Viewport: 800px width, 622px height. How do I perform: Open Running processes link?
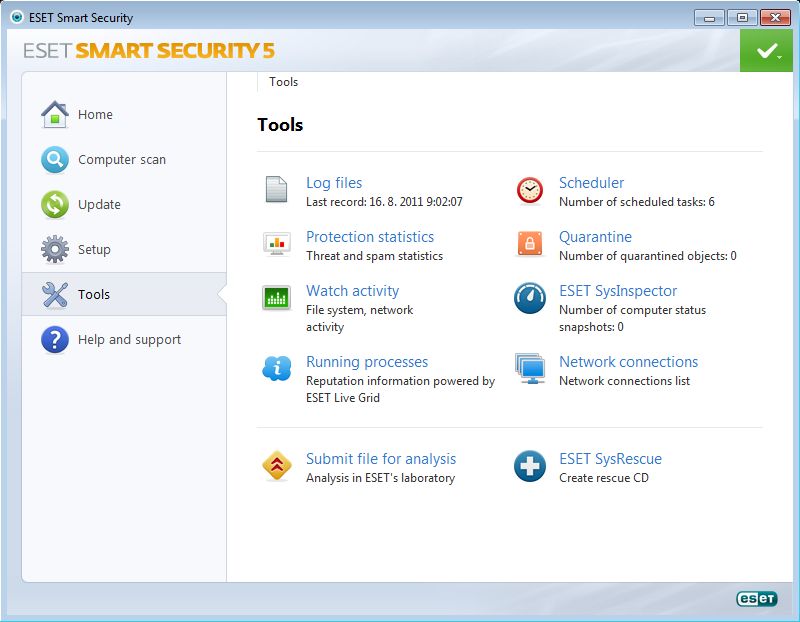pyautogui.click(x=367, y=362)
